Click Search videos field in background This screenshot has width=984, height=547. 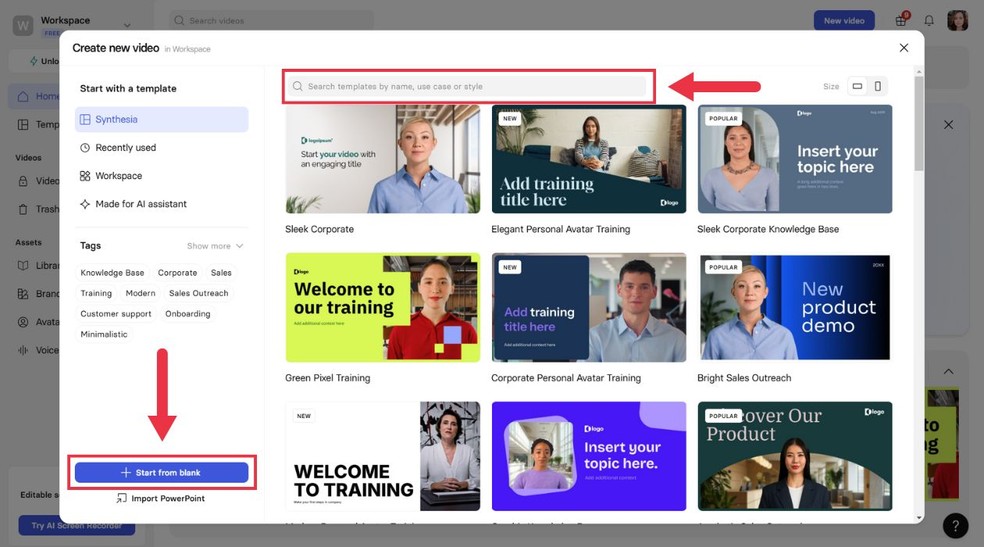(272, 21)
